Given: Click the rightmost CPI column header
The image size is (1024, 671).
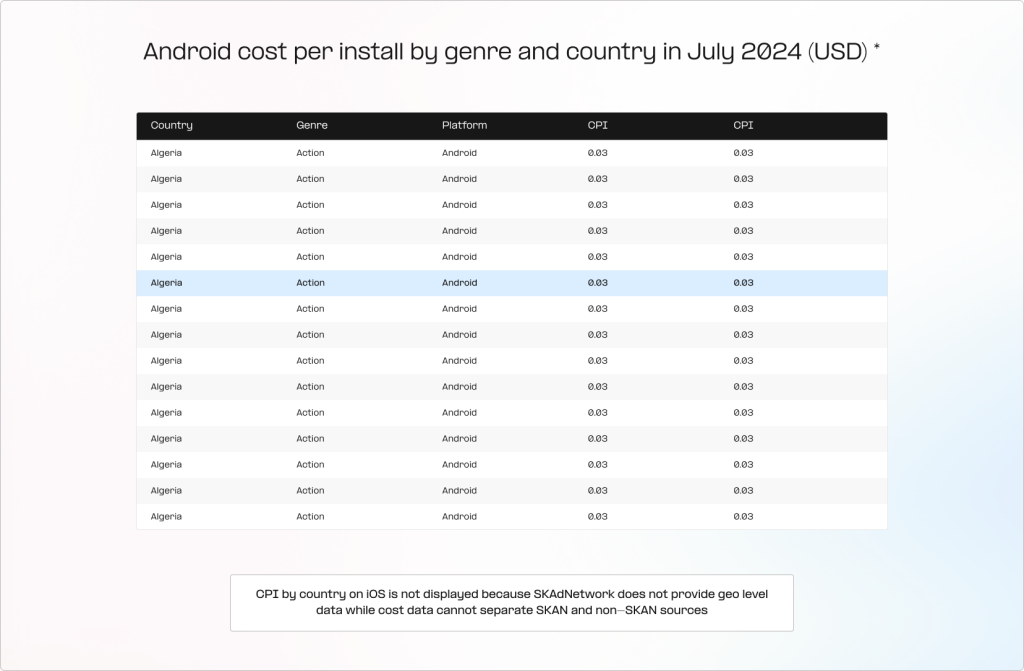Looking at the screenshot, I should (743, 126).
